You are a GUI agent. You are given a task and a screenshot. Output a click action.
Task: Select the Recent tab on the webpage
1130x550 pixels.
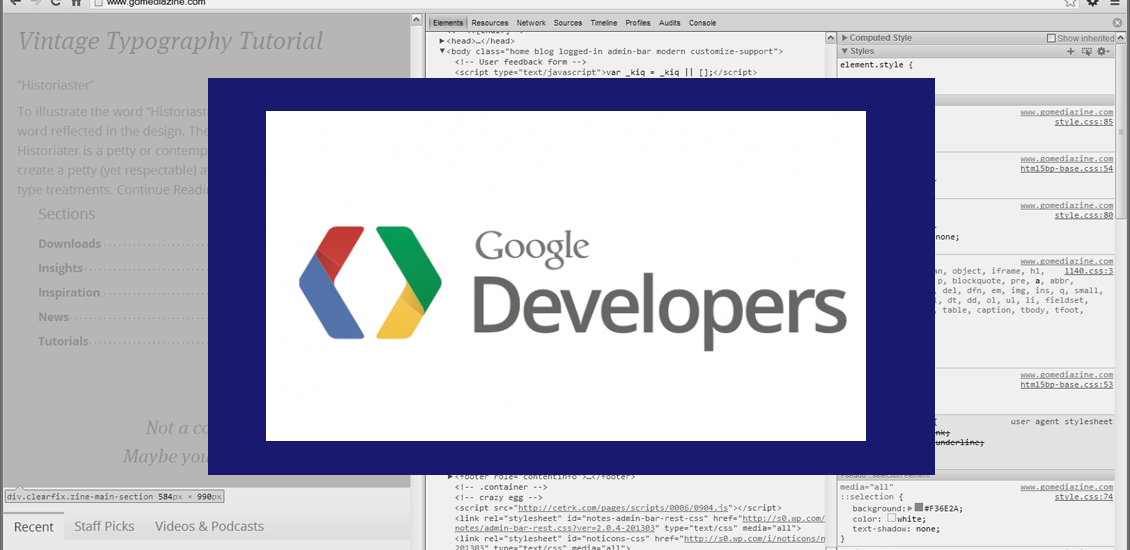click(34, 527)
